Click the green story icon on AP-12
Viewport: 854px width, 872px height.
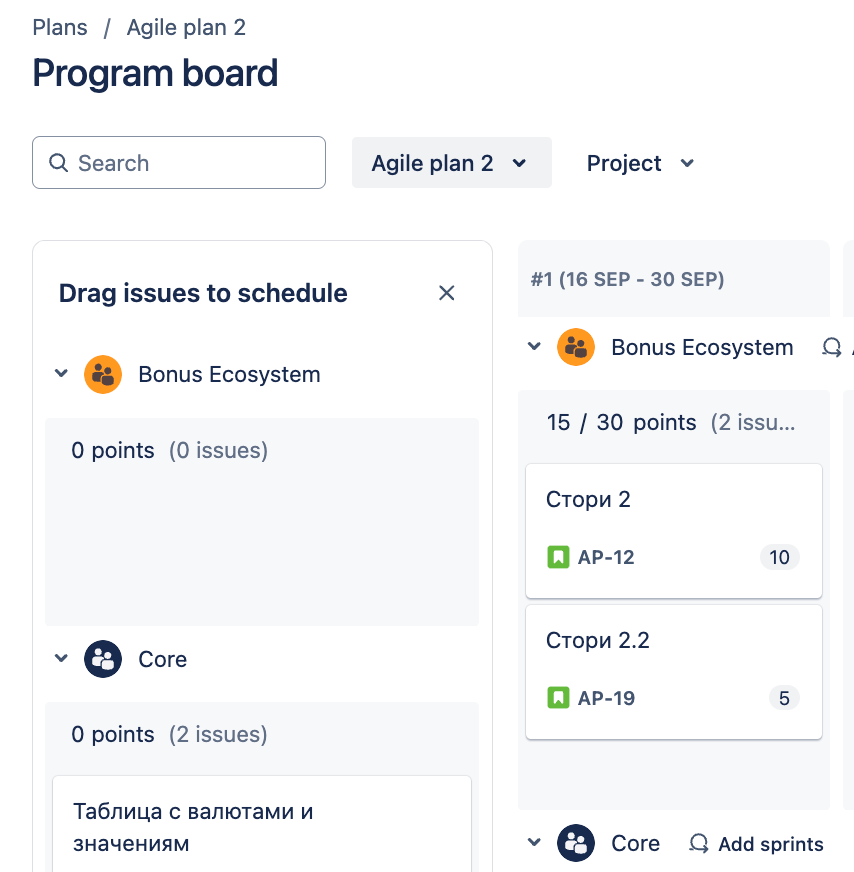point(558,557)
